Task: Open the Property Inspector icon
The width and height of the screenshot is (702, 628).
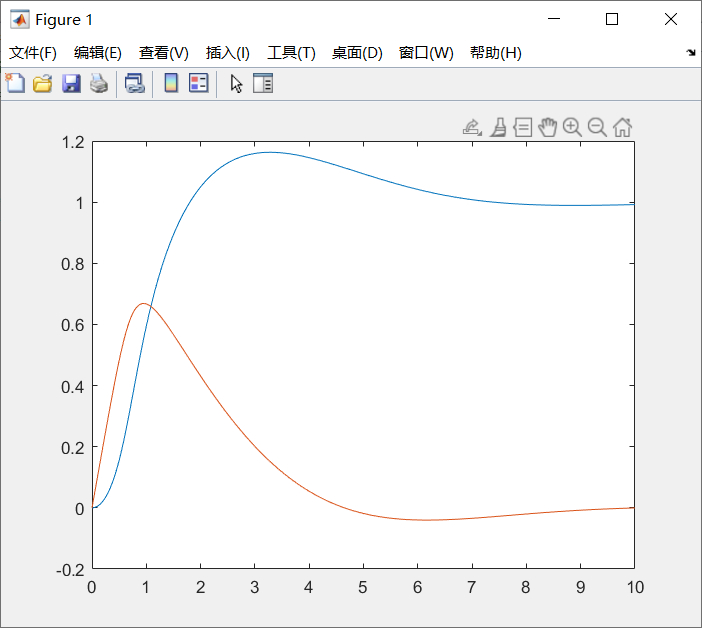Action: pyautogui.click(x=263, y=83)
